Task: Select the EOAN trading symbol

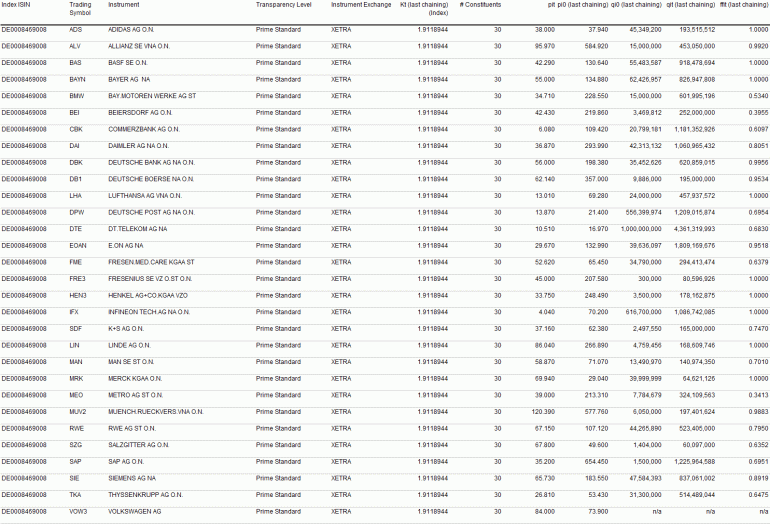Action: tap(78, 246)
